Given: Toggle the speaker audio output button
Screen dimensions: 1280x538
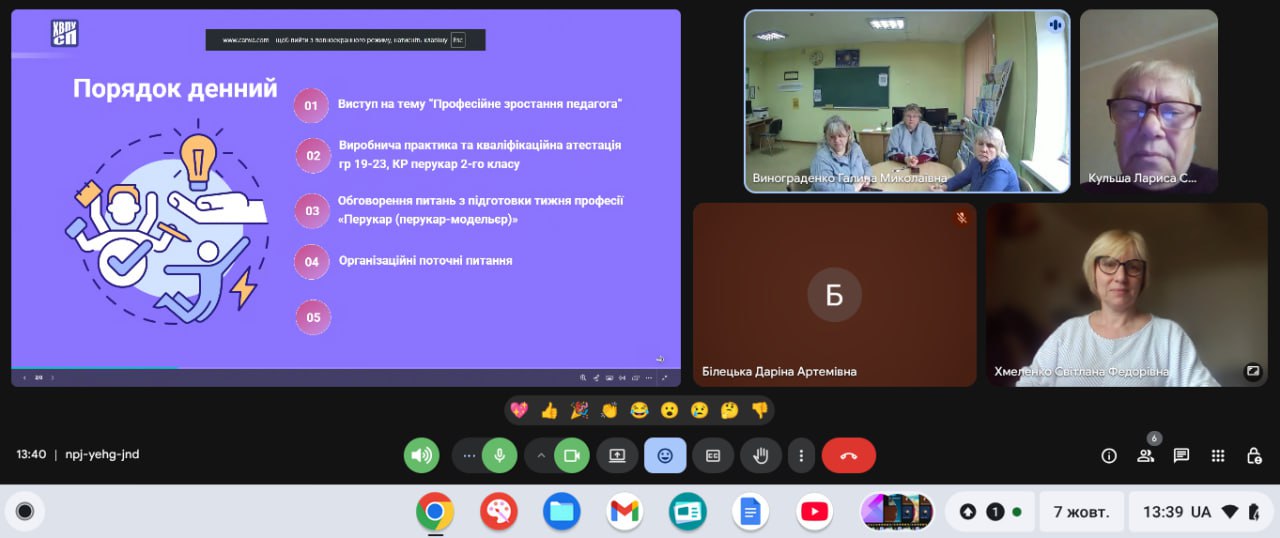Looking at the screenshot, I should click(x=422, y=455).
